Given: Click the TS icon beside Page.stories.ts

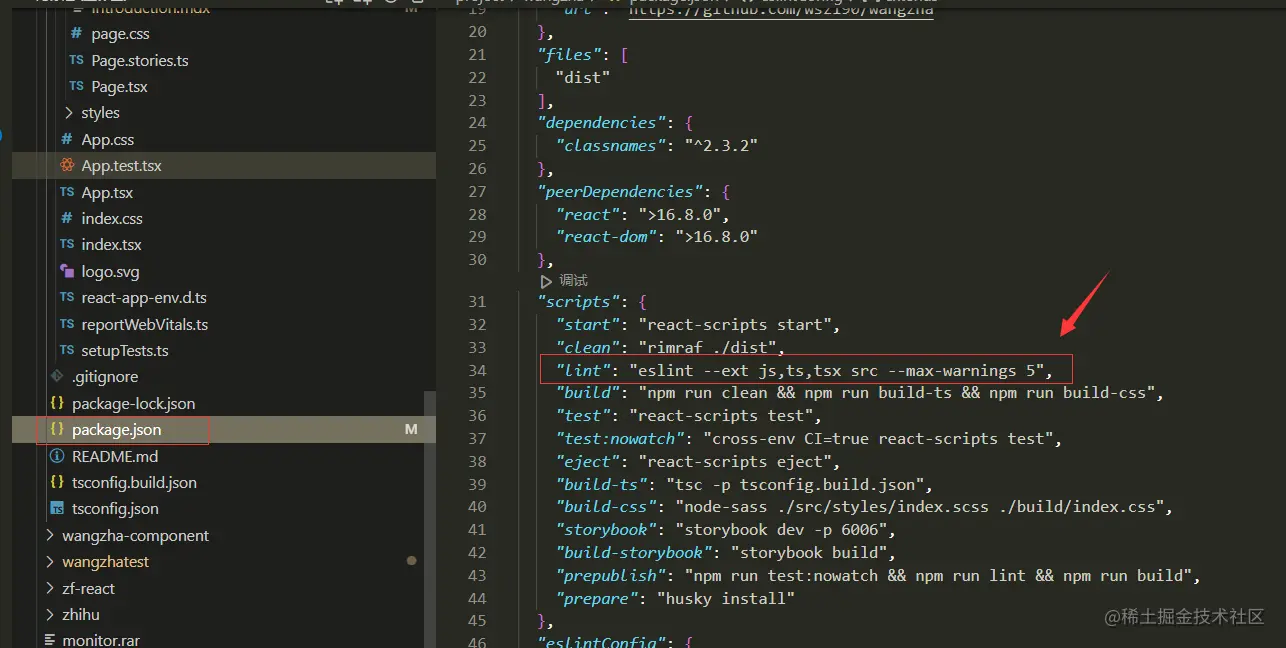Looking at the screenshot, I should (x=77, y=60).
